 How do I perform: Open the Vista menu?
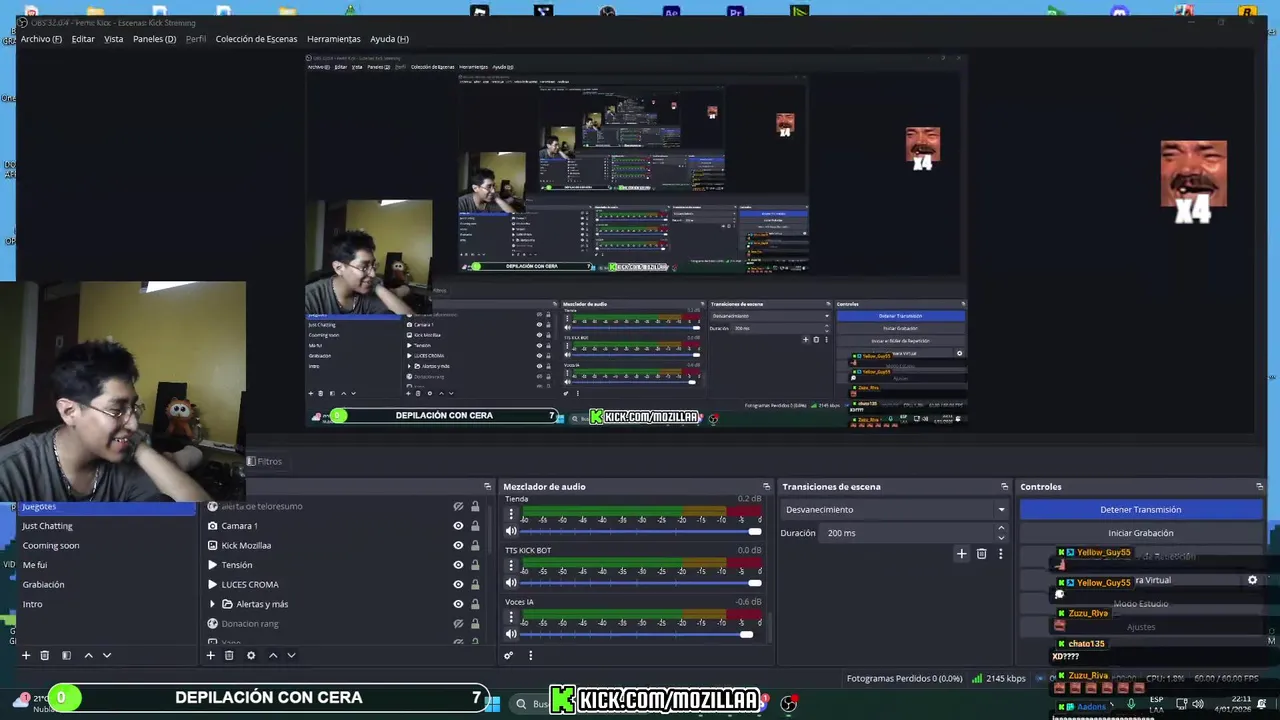114,39
